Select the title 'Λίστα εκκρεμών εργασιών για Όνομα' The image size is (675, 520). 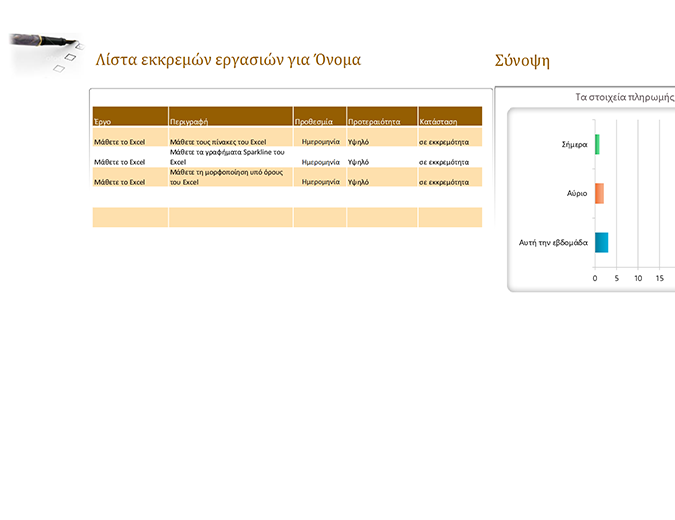228,60
